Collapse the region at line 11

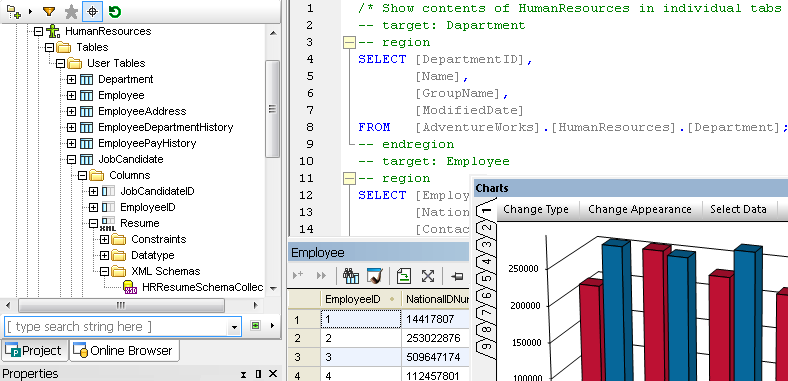pyautogui.click(x=349, y=178)
